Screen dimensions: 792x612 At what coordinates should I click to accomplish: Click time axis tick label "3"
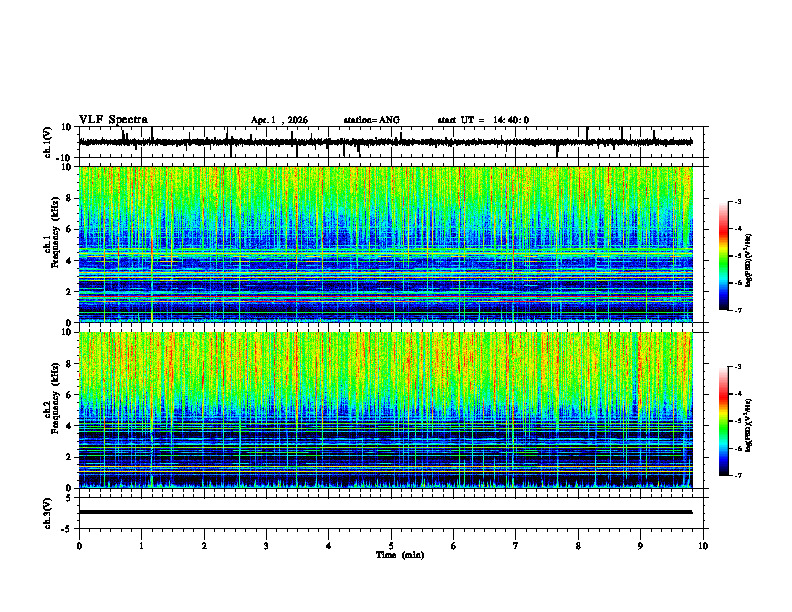coord(266,546)
